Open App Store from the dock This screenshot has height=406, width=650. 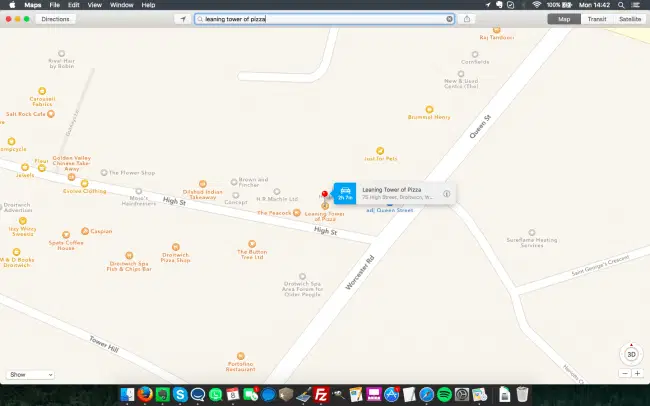pyautogui.click(x=391, y=394)
